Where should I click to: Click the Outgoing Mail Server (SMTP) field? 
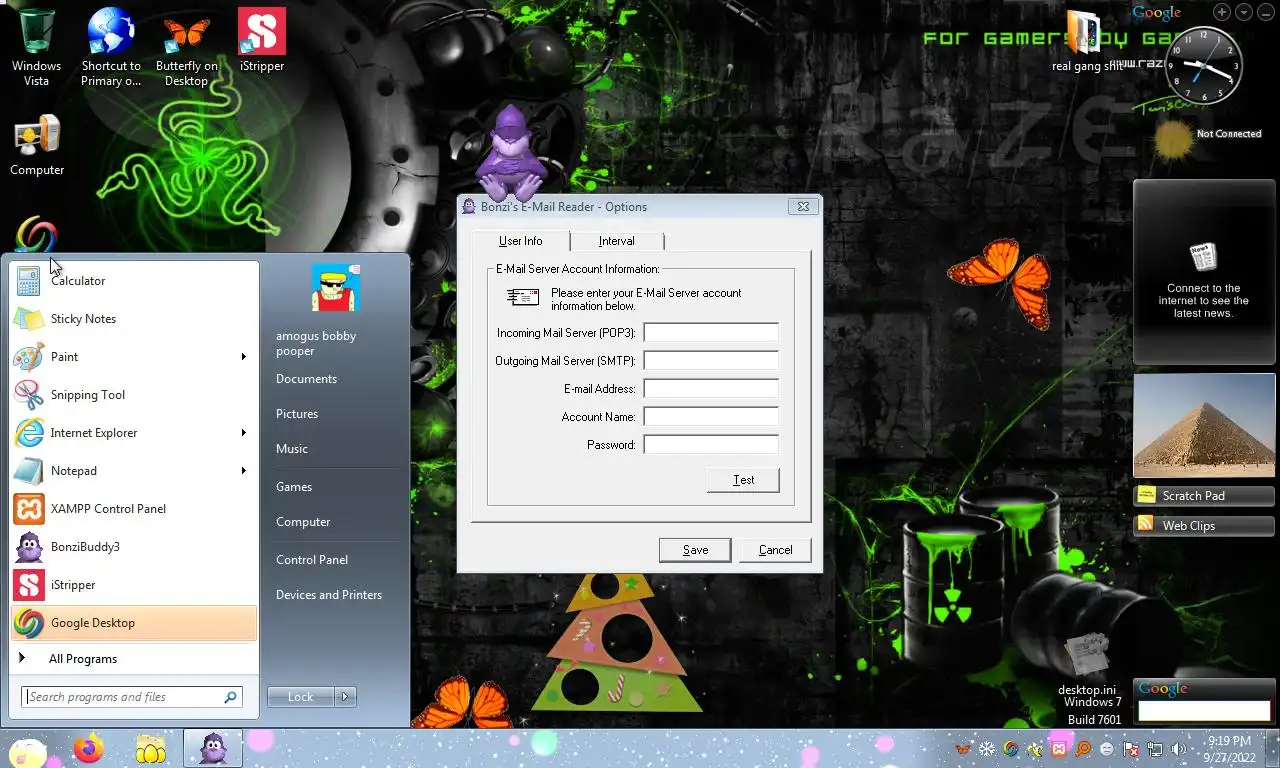pos(711,361)
